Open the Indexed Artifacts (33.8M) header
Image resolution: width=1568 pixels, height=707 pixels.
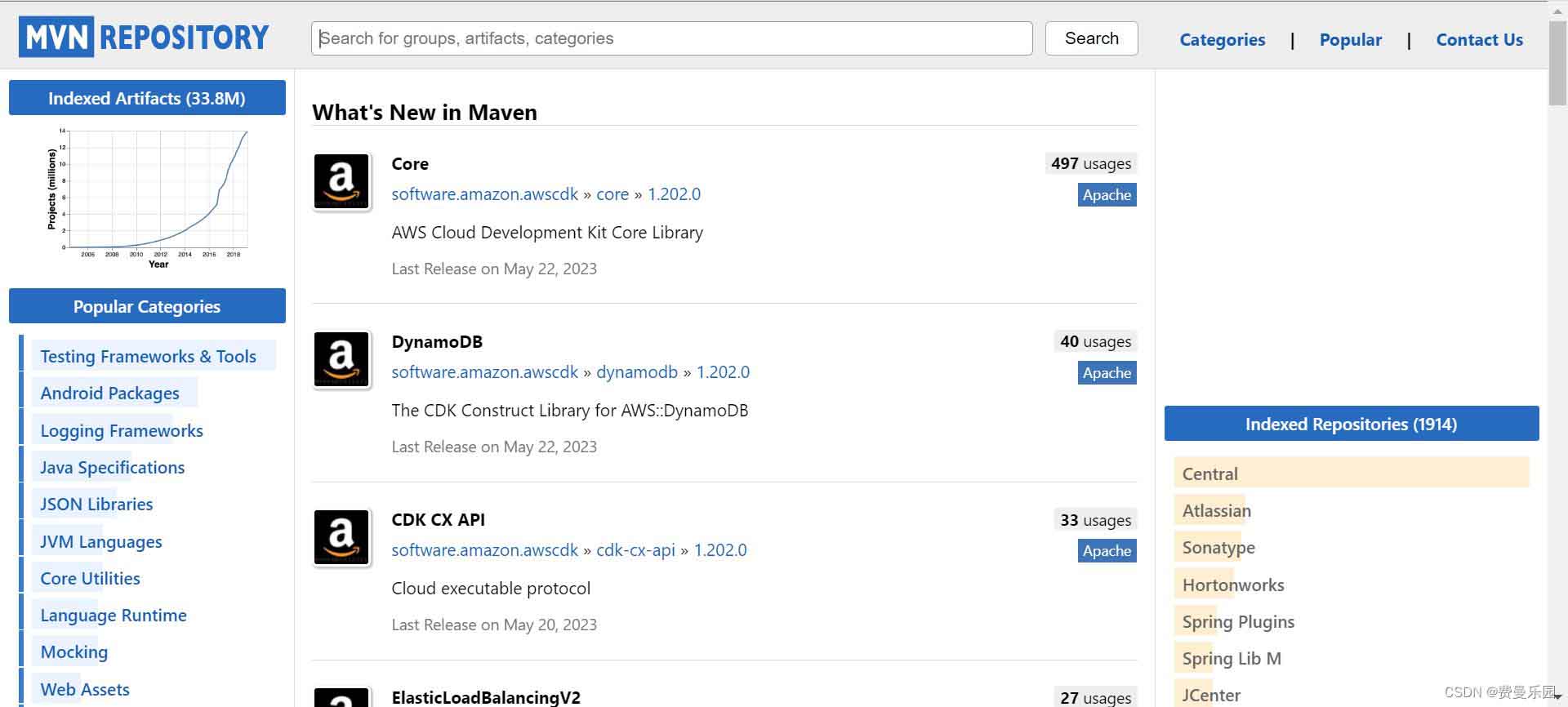coord(147,98)
